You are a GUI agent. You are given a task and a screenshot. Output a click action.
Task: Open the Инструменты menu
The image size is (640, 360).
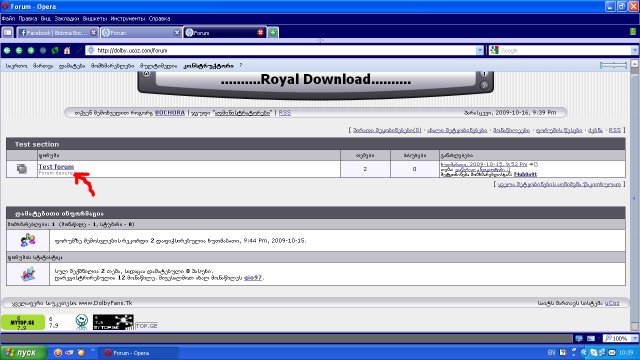(128, 19)
